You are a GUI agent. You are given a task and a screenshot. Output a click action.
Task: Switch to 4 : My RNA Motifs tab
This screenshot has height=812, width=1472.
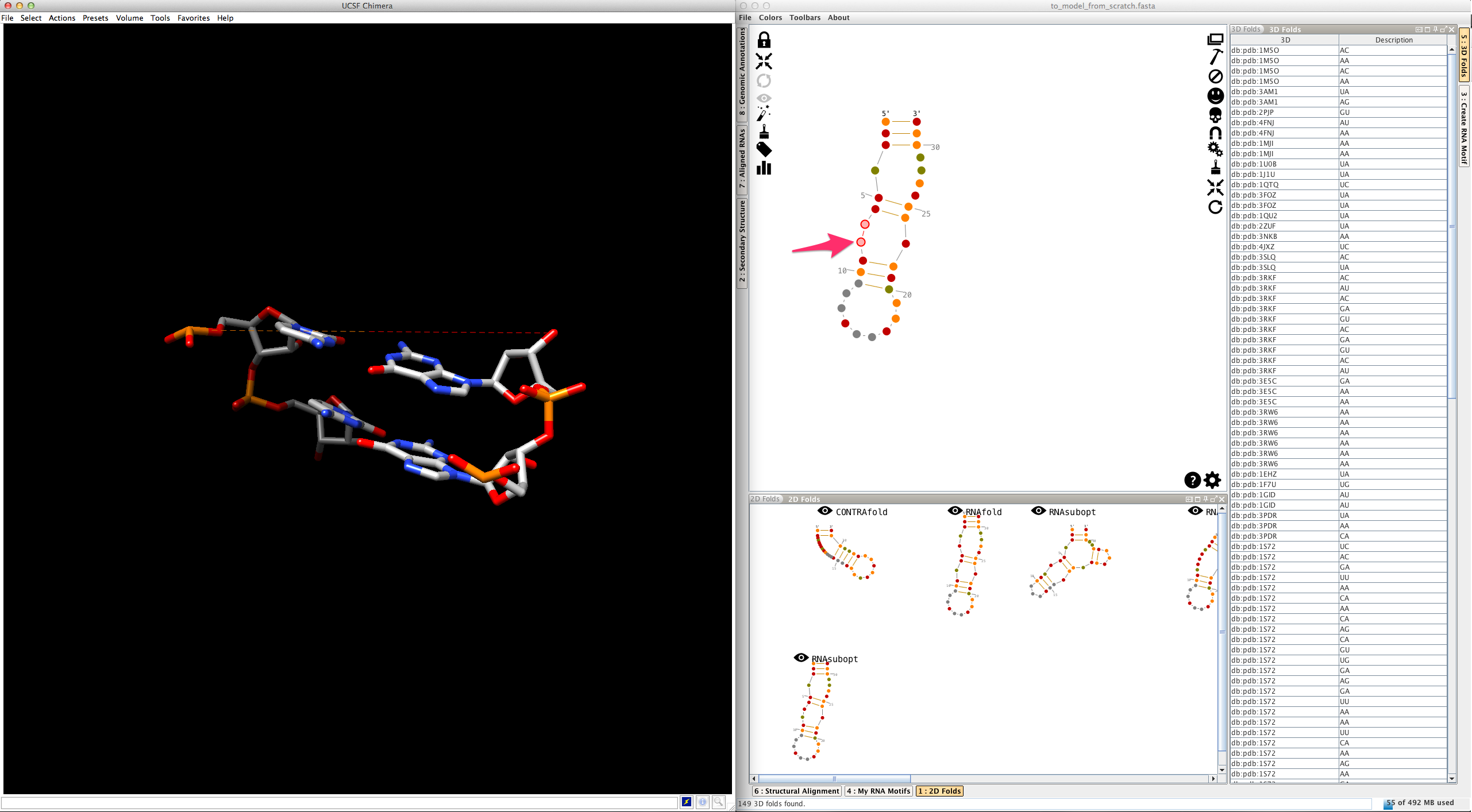coord(879,791)
